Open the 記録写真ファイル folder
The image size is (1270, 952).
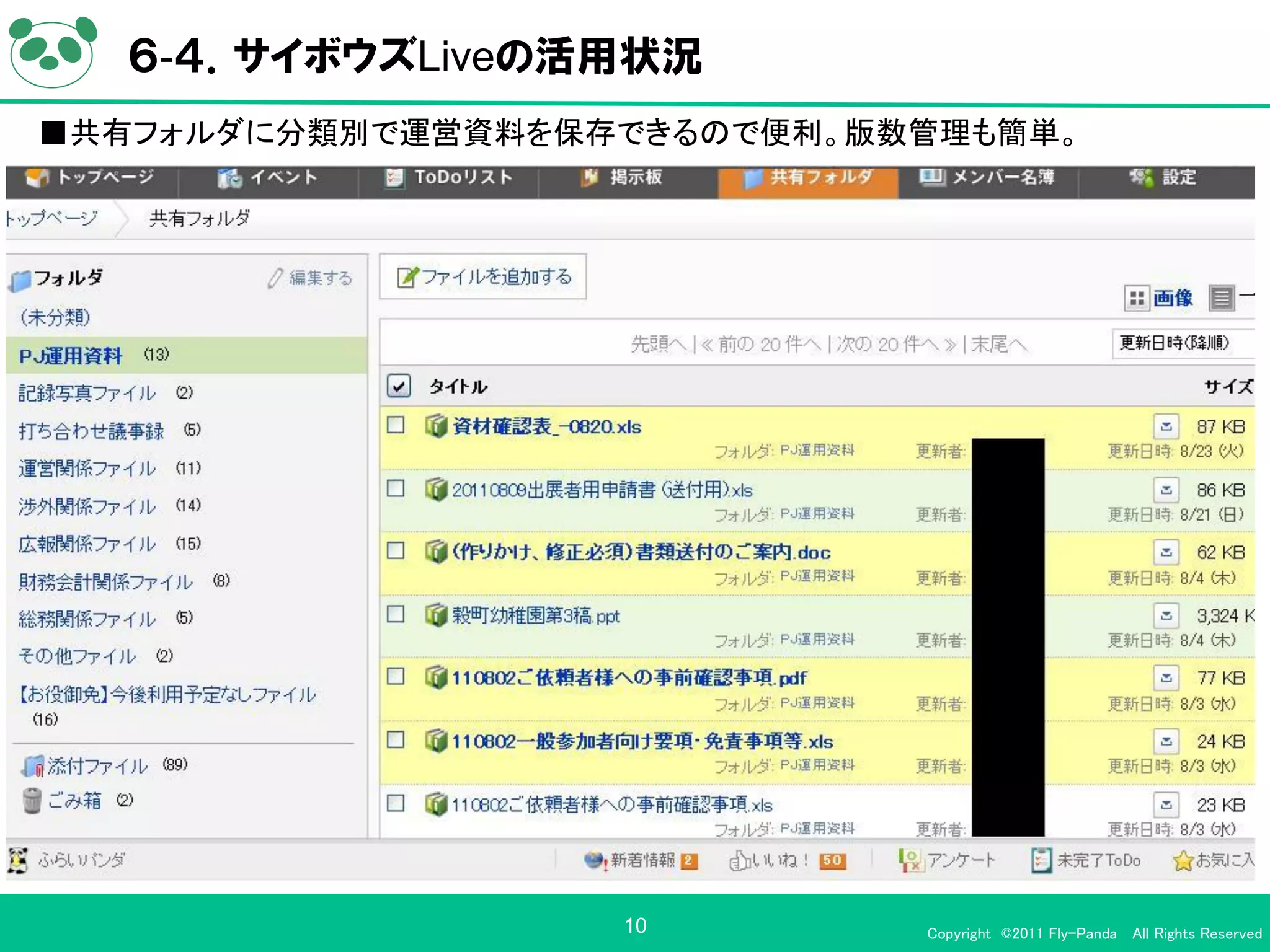(87, 393)
